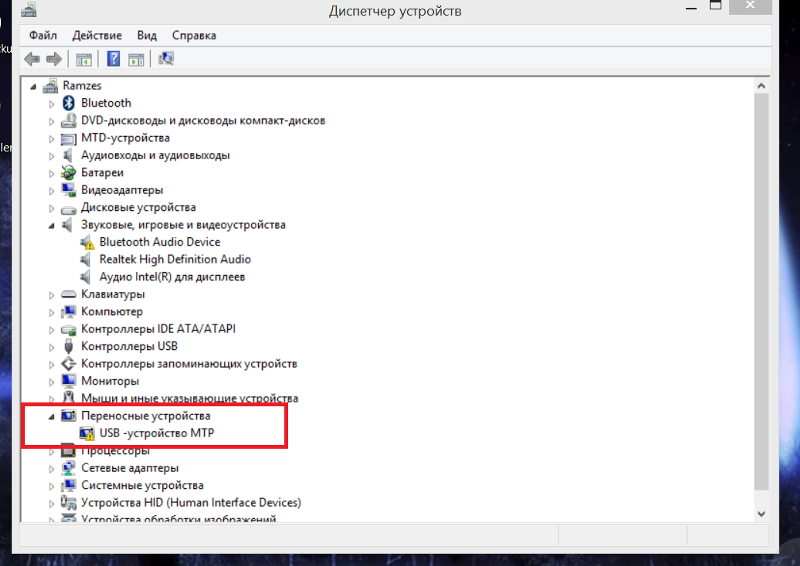
Task: Select the Bluetooth Audio Device label
Action: pyautogui.click(x=160, y=242)
